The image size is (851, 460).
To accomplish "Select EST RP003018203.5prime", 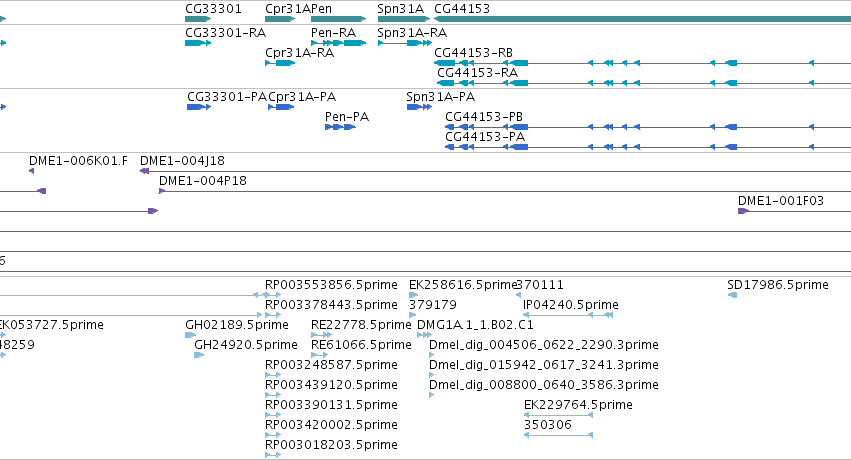I will [273, 455].
